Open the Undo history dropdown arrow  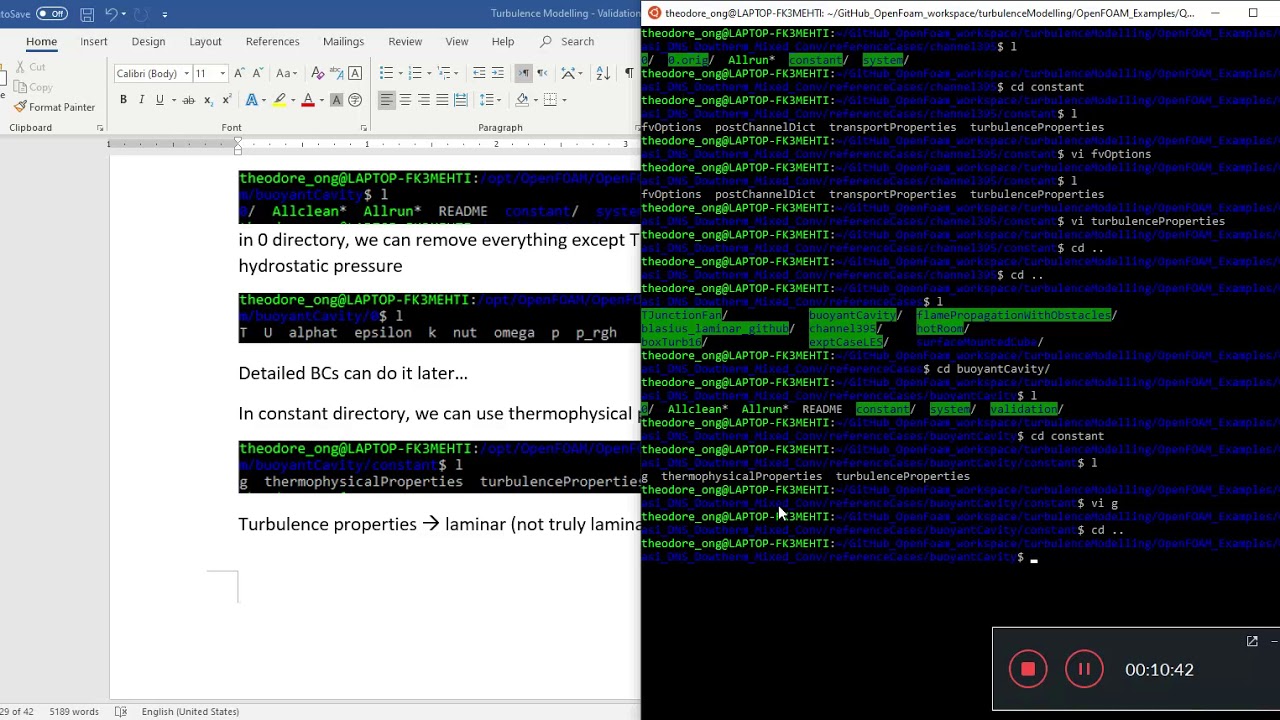click(x=126, y=14)
